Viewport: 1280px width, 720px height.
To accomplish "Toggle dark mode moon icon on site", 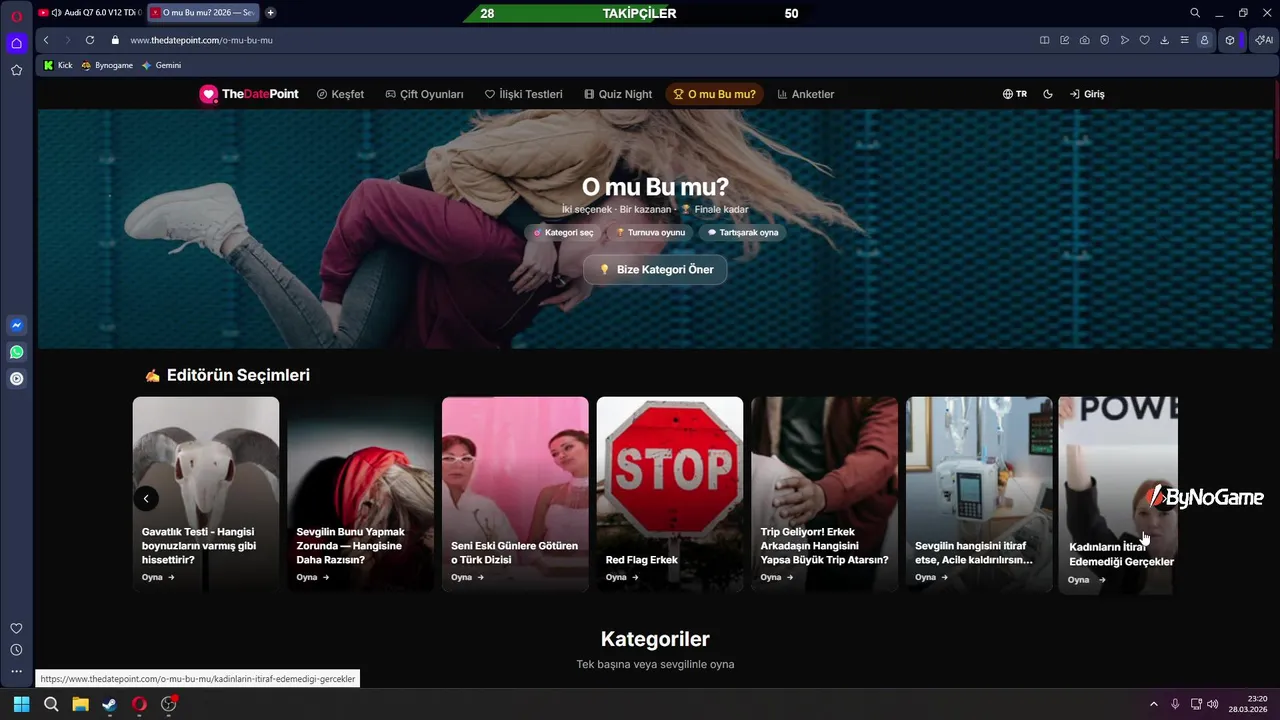I will (x=1048, y=94).
